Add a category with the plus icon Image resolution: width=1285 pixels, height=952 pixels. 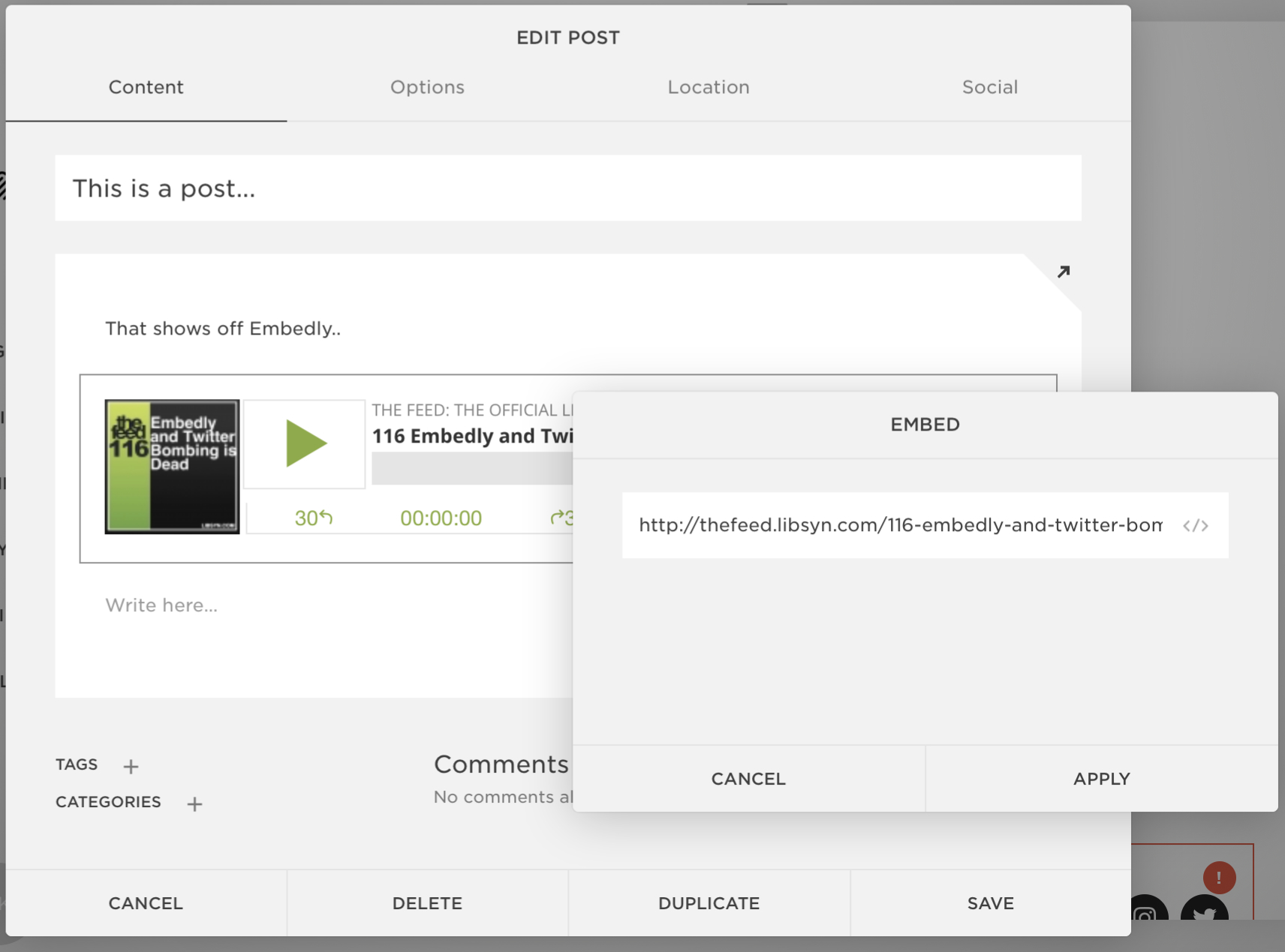194,803
